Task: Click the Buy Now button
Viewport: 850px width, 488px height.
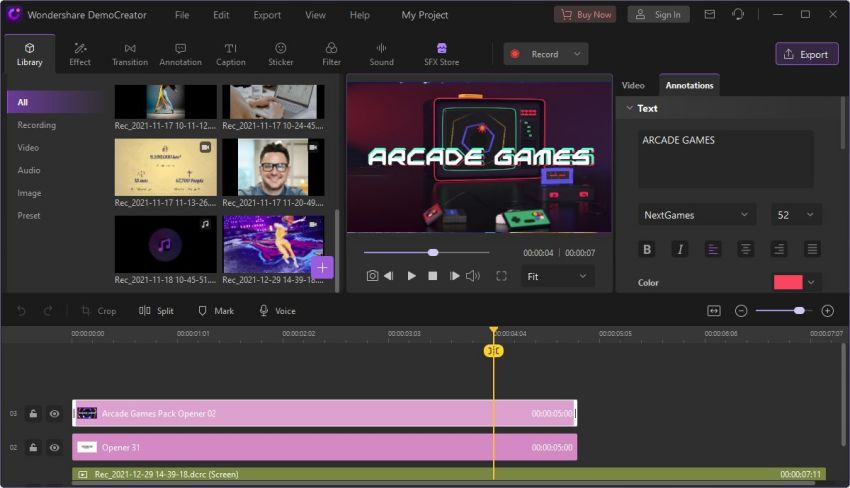Action: [x=585, y=15]
